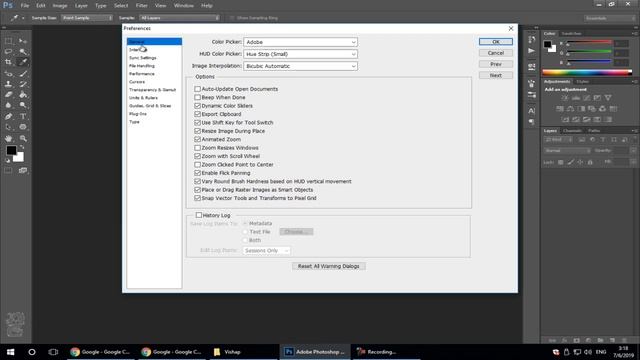Select the Hand tool

(8, 138)
